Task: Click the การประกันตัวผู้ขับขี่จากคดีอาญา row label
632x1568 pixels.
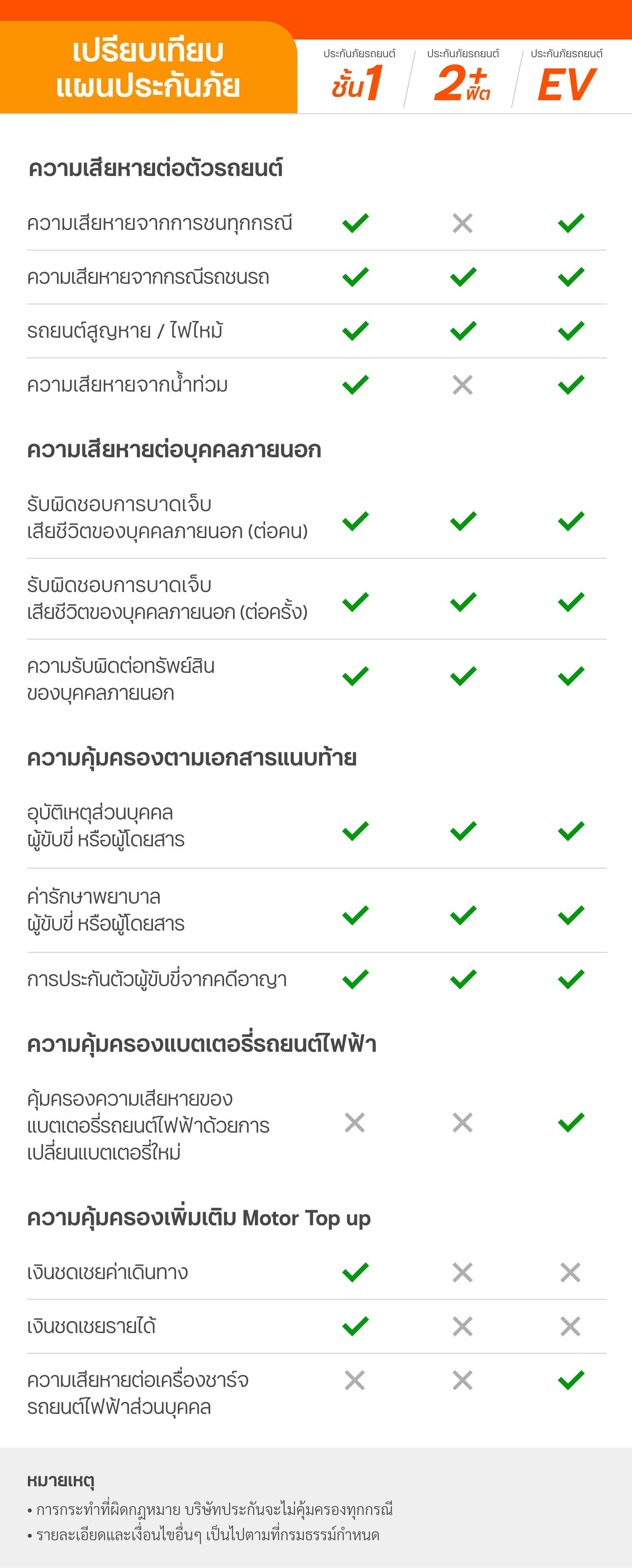Action: coord(156,979)
